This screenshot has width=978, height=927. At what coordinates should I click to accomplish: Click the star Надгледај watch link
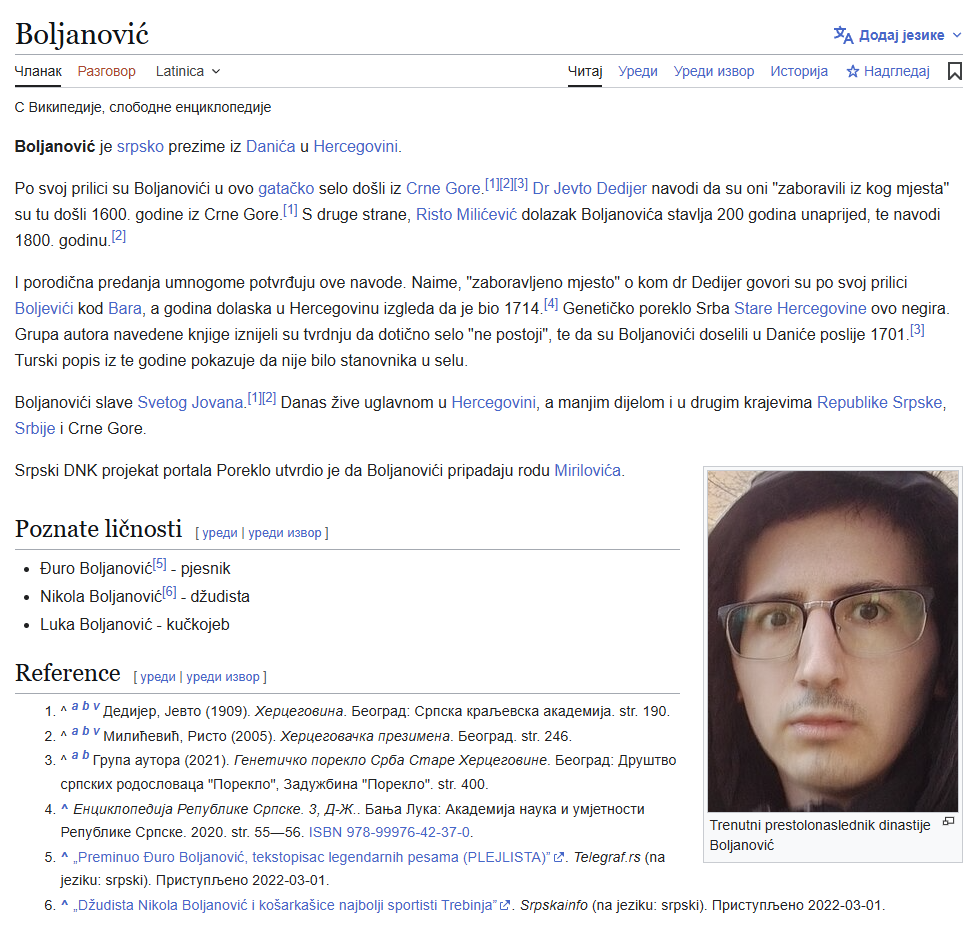pyautogui.click(x=888, y=71)
